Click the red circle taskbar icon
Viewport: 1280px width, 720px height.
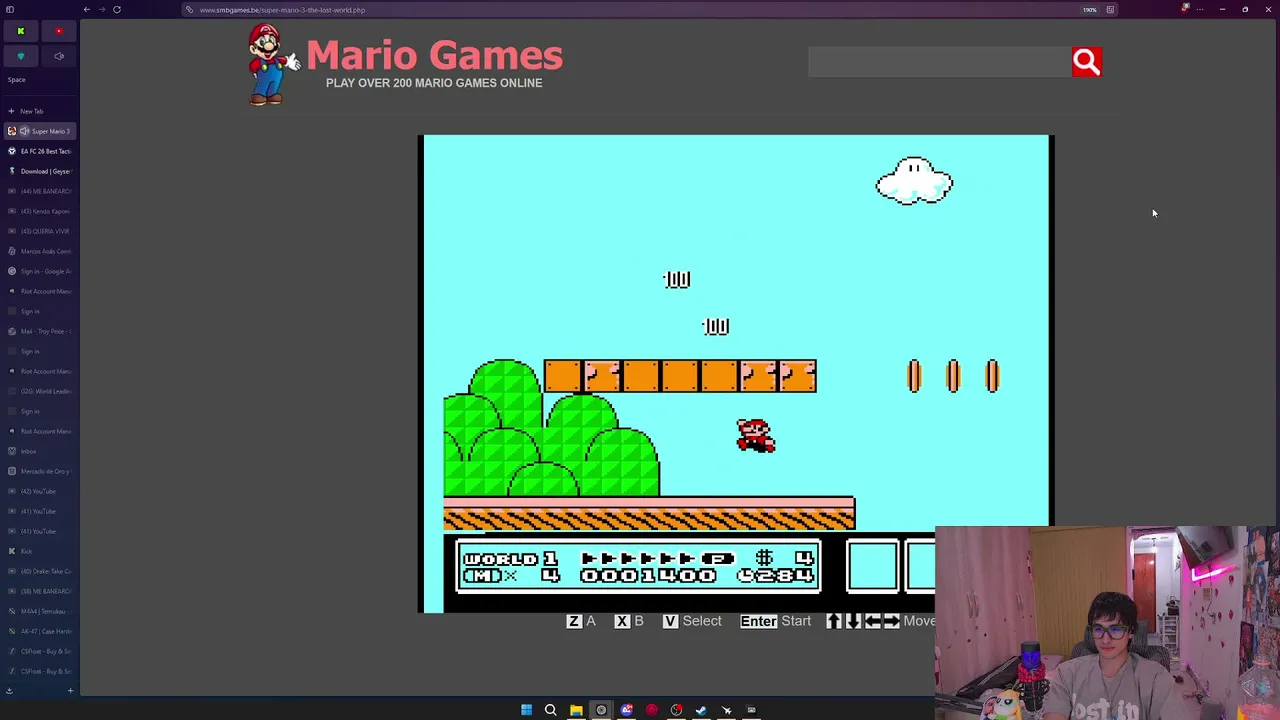651,710
